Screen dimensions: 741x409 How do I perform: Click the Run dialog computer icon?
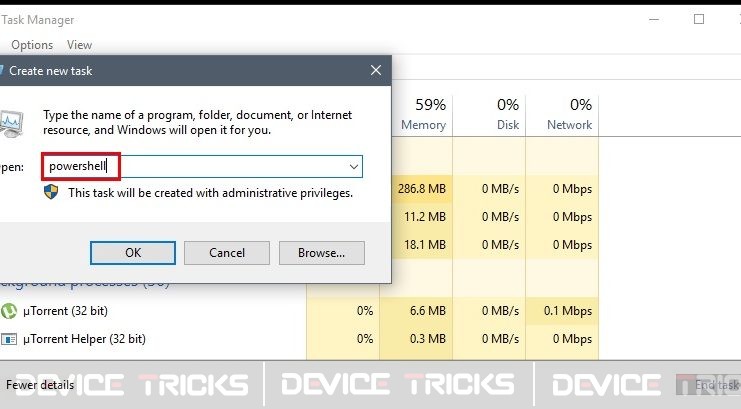click(11, 123)
